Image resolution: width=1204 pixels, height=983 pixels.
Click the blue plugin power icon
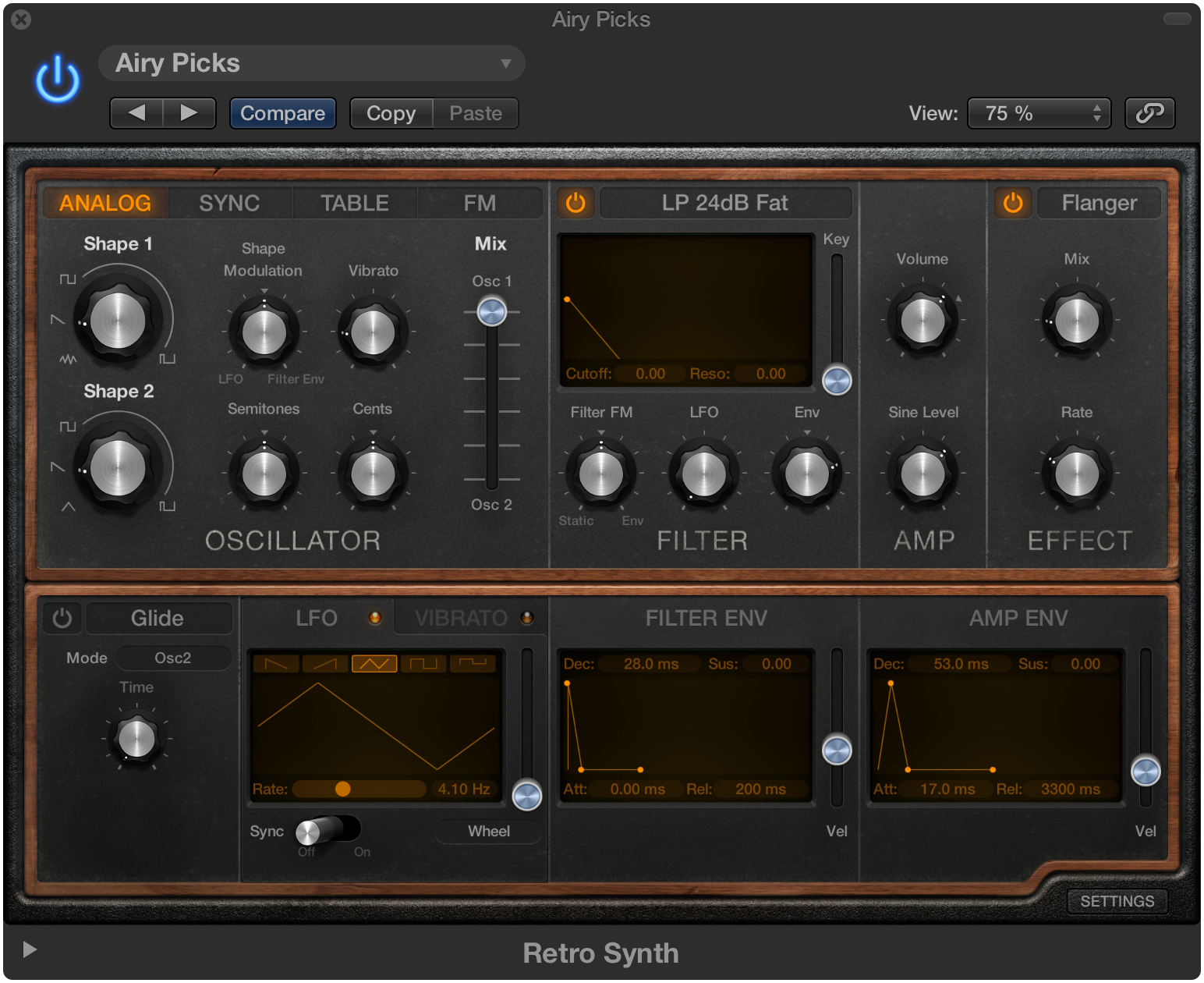click(55, 76)
